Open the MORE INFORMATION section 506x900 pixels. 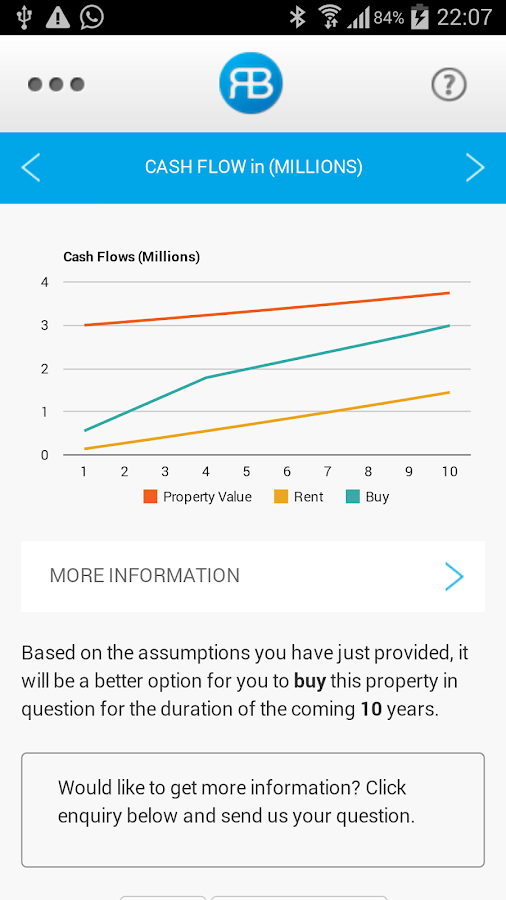coord(253,576)
